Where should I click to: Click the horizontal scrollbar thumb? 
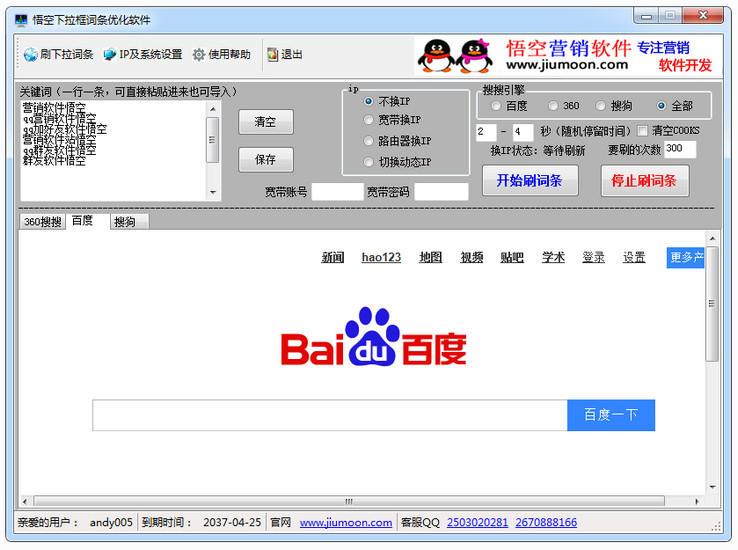[x=349, y=502]
